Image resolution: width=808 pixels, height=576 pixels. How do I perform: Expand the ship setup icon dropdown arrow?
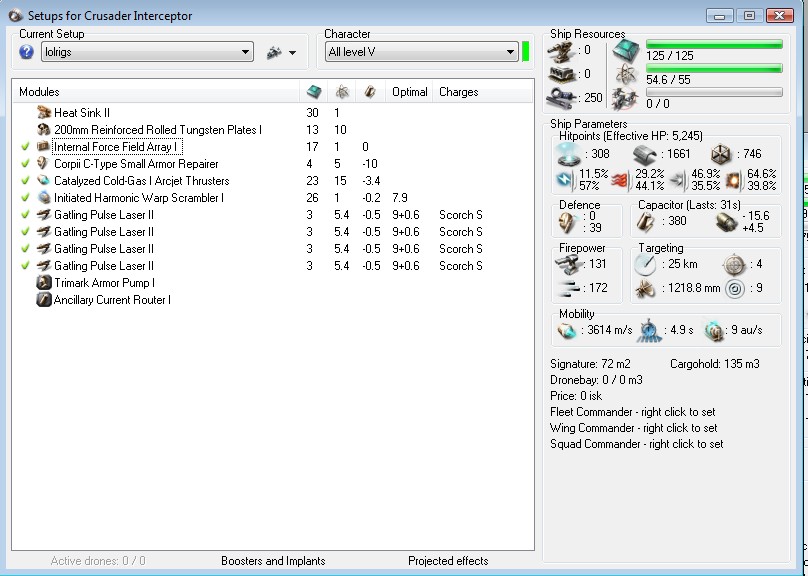(293, 53)
